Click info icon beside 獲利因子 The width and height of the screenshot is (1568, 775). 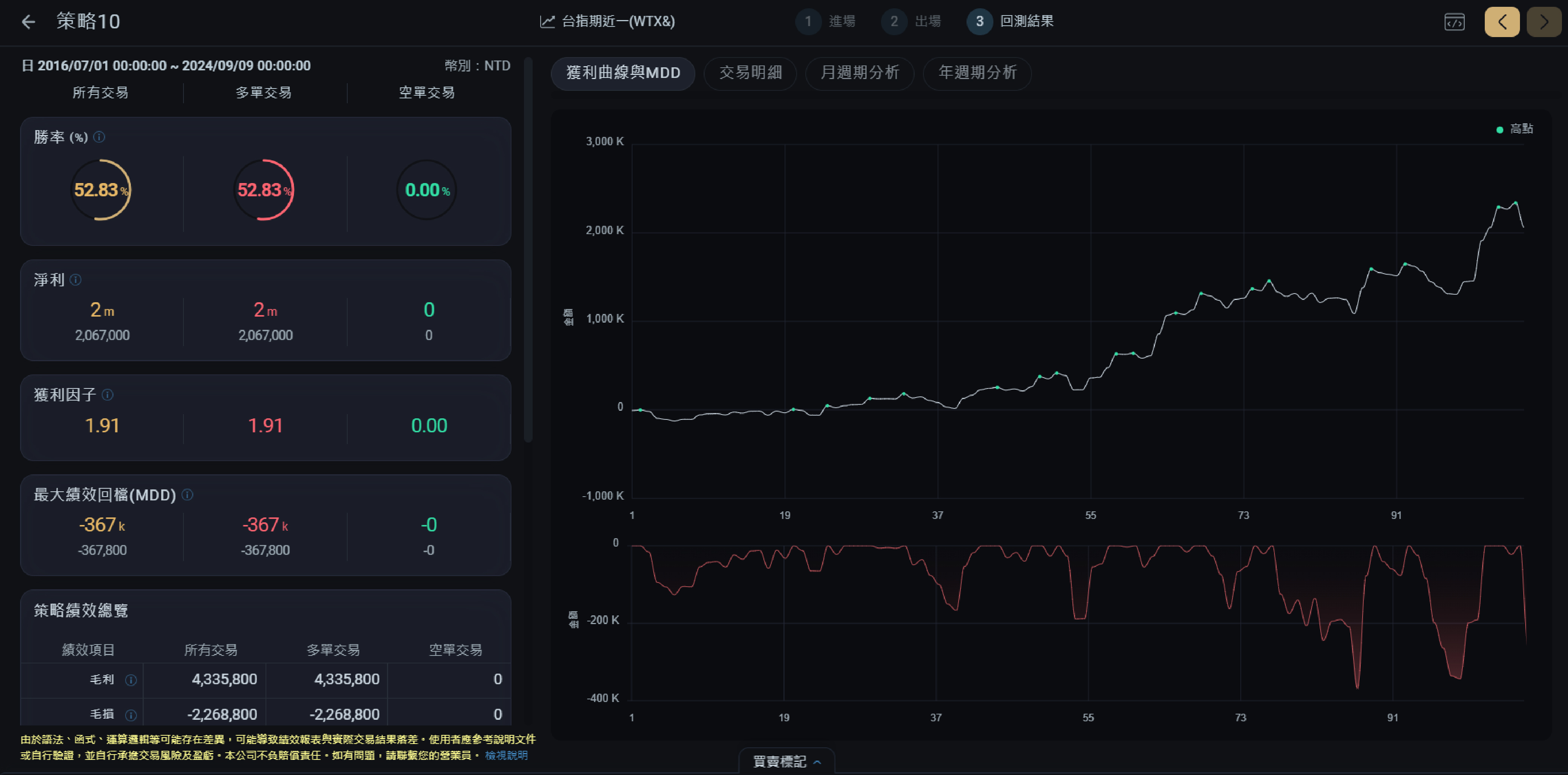click(108, 394)
